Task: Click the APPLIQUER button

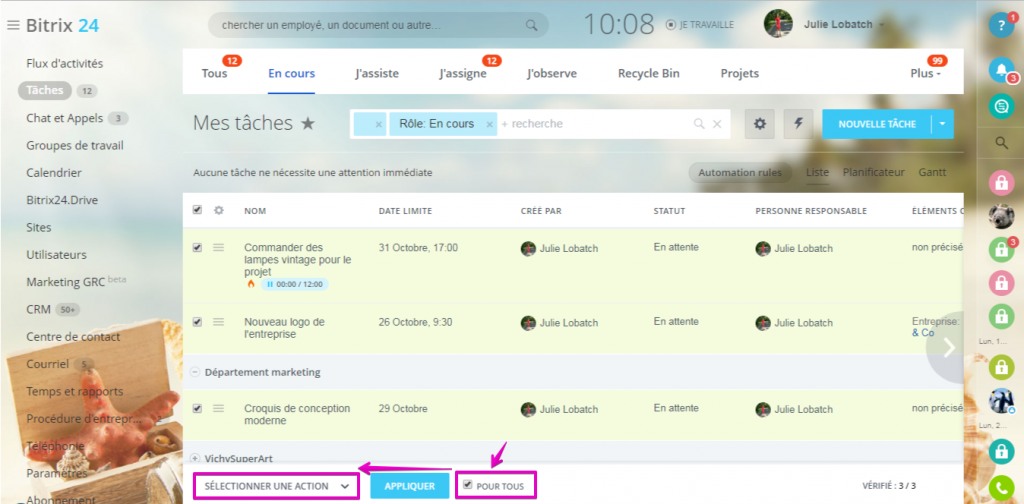Action: pyautogui.click(x=409, y=486)
